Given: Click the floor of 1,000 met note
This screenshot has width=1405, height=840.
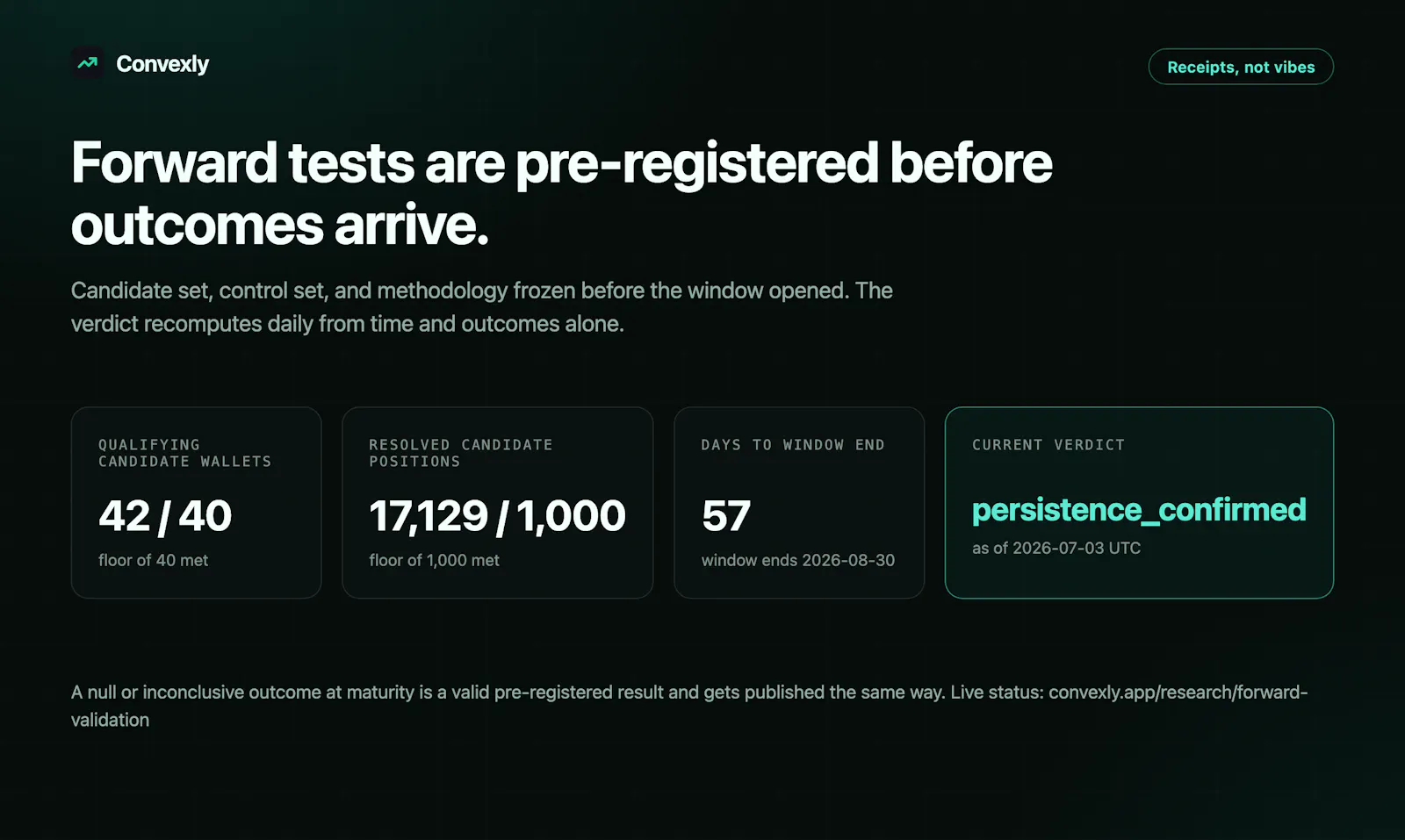Looking at the screenshot, I should pyautogui.click(x=434, y=560).
